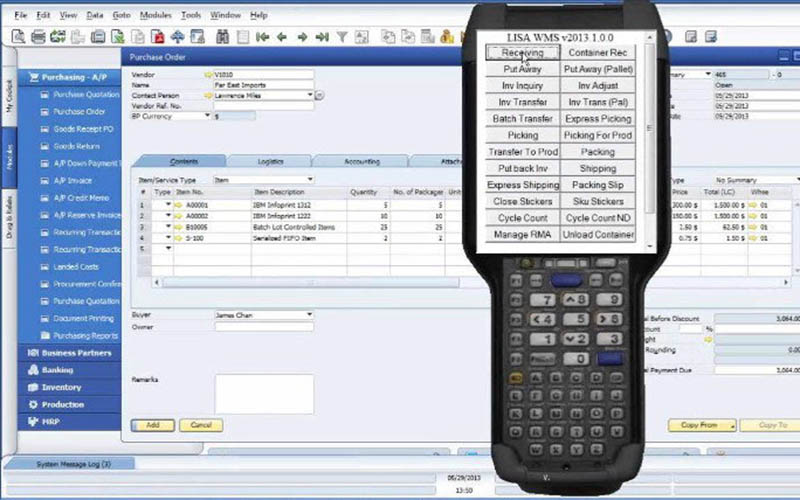Click the Print icon in the toolbar

[38, 36]
